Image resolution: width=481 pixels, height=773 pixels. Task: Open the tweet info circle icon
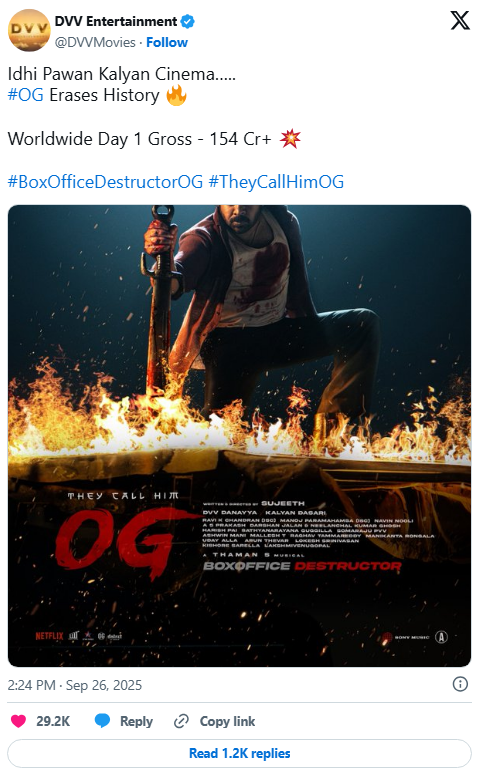coord(460,684)
